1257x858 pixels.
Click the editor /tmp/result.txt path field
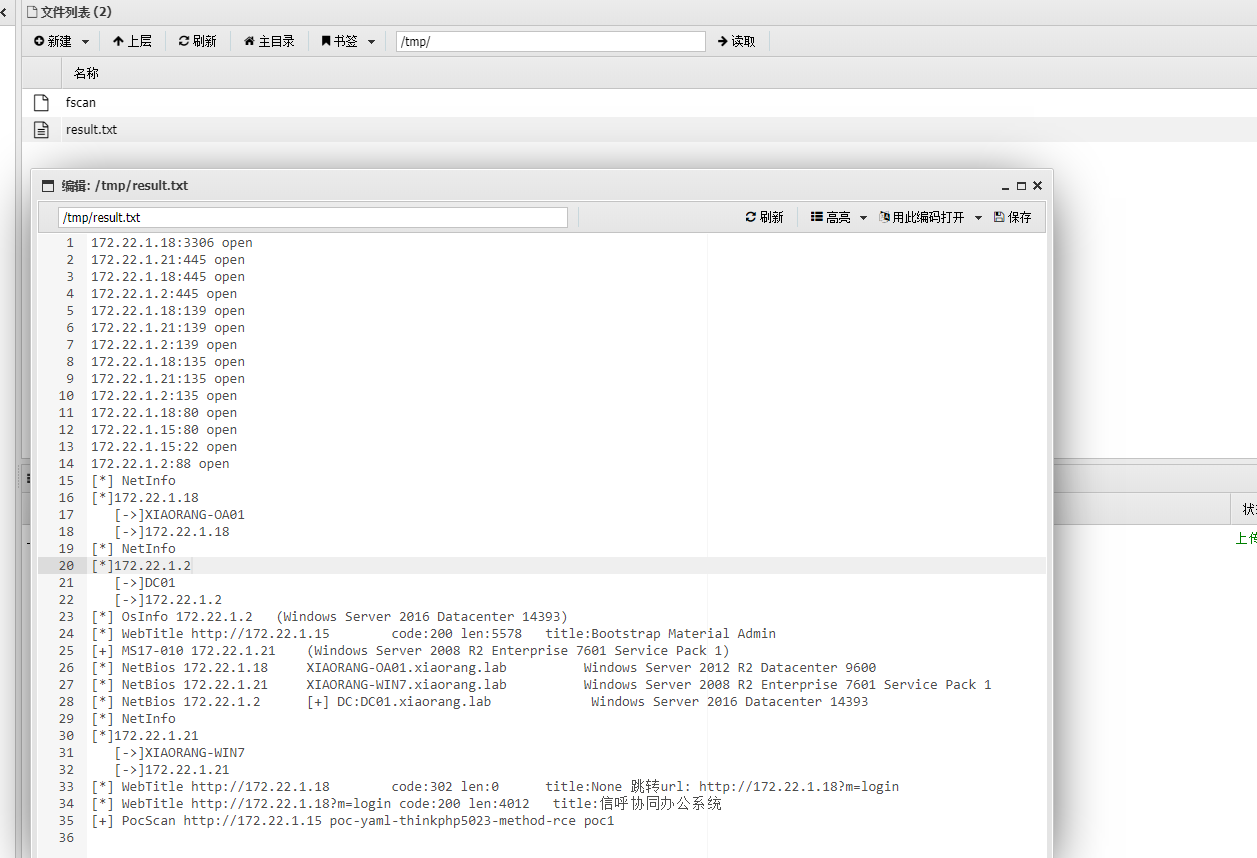point(312,217)
